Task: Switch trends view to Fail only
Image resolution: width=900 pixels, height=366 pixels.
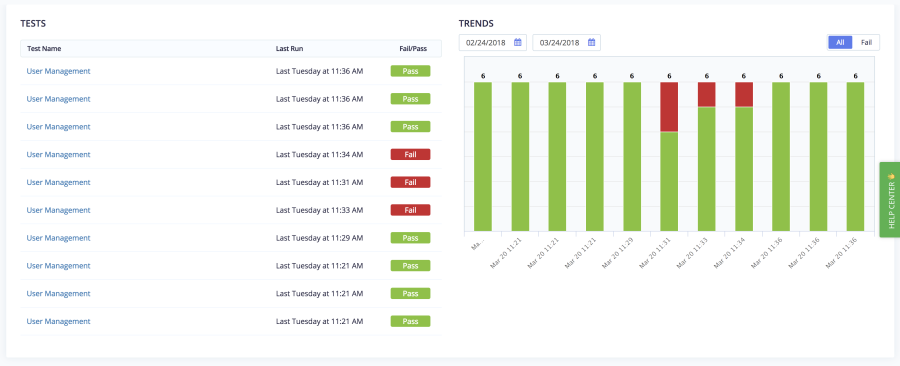Action: point(866,42)
